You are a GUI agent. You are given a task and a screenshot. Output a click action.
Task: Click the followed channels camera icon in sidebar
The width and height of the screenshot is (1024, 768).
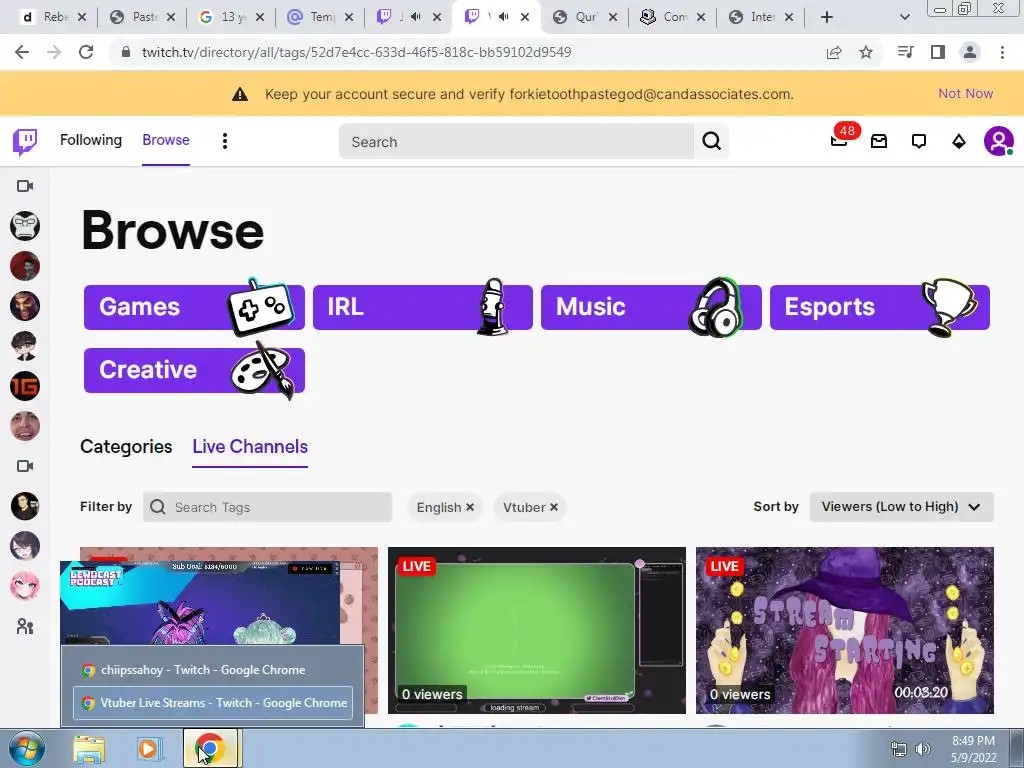[x=25, y=186]
